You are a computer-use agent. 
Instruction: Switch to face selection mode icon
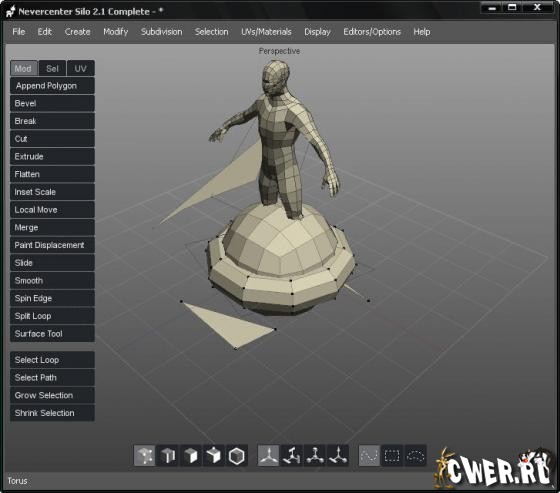tap(191, 455)
